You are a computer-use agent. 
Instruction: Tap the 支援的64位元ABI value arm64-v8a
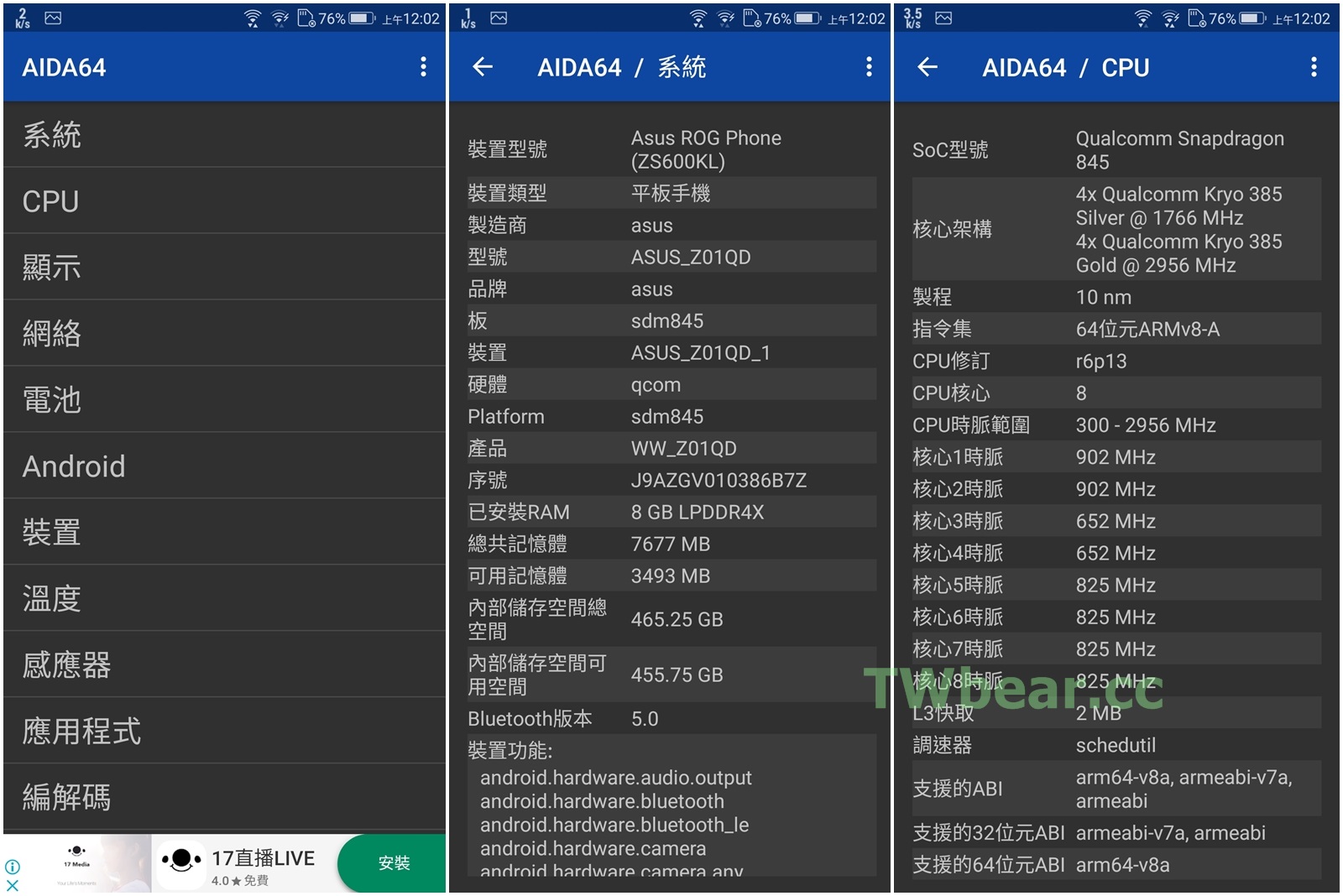(x=1122, y=864)
